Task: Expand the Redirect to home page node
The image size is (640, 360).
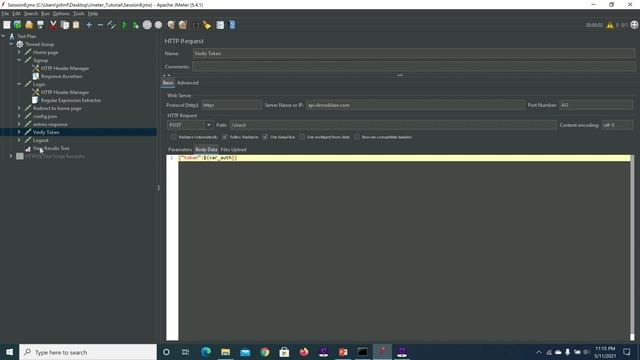Action: click(x=19, y=108)
